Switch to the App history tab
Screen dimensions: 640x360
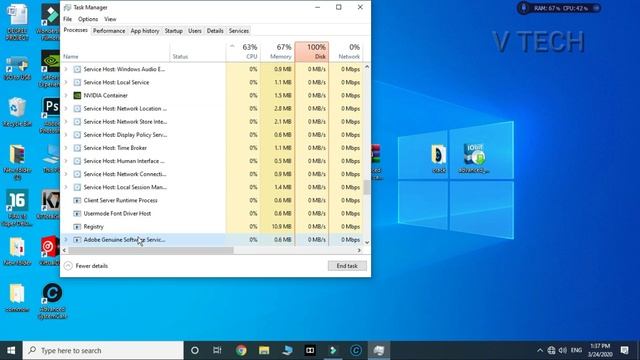pyautogui.click(x=145, y=31)
